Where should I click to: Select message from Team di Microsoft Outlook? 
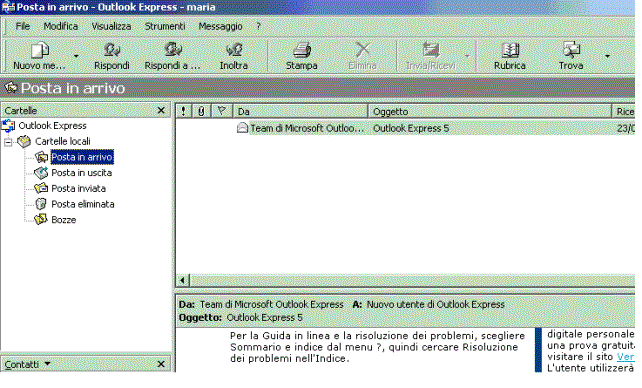click(x=307, y=129)
